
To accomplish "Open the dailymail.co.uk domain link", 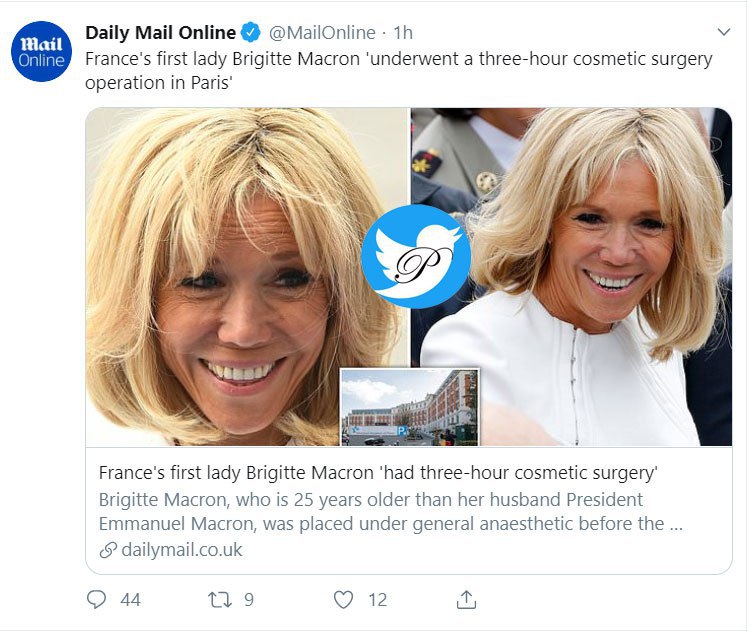I will [x=181, y=550].
